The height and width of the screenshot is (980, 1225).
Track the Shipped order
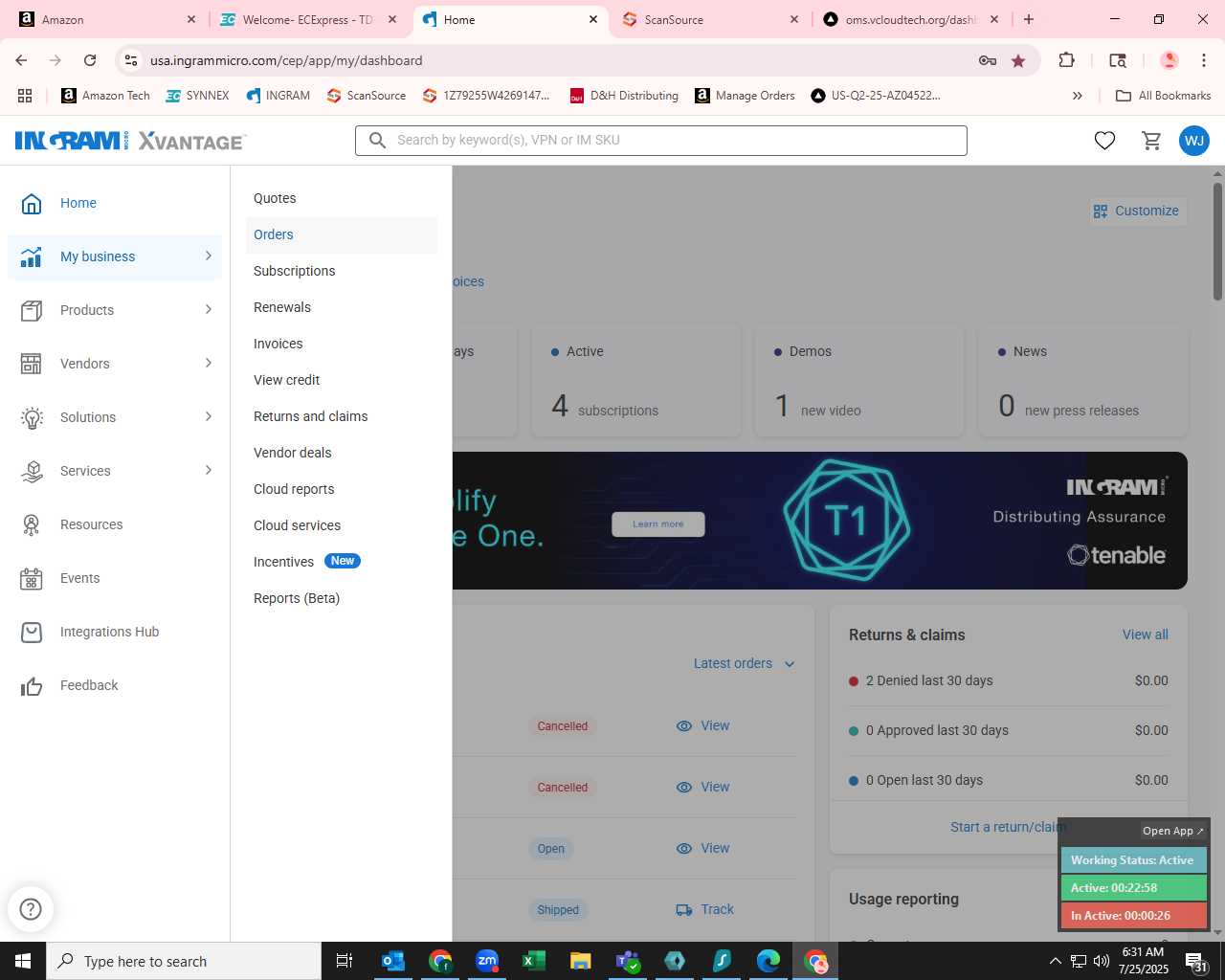[x=704, y=910]
